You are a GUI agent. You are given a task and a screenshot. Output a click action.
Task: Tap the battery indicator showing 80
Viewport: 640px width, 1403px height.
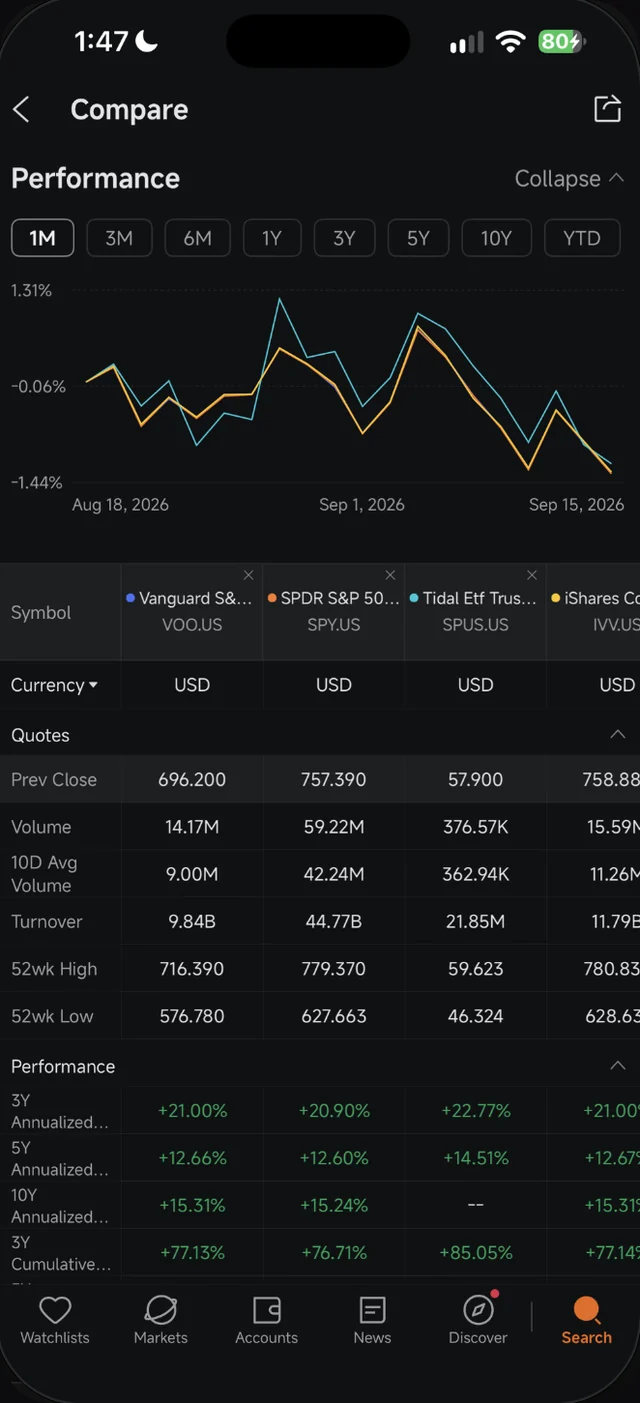561,41
